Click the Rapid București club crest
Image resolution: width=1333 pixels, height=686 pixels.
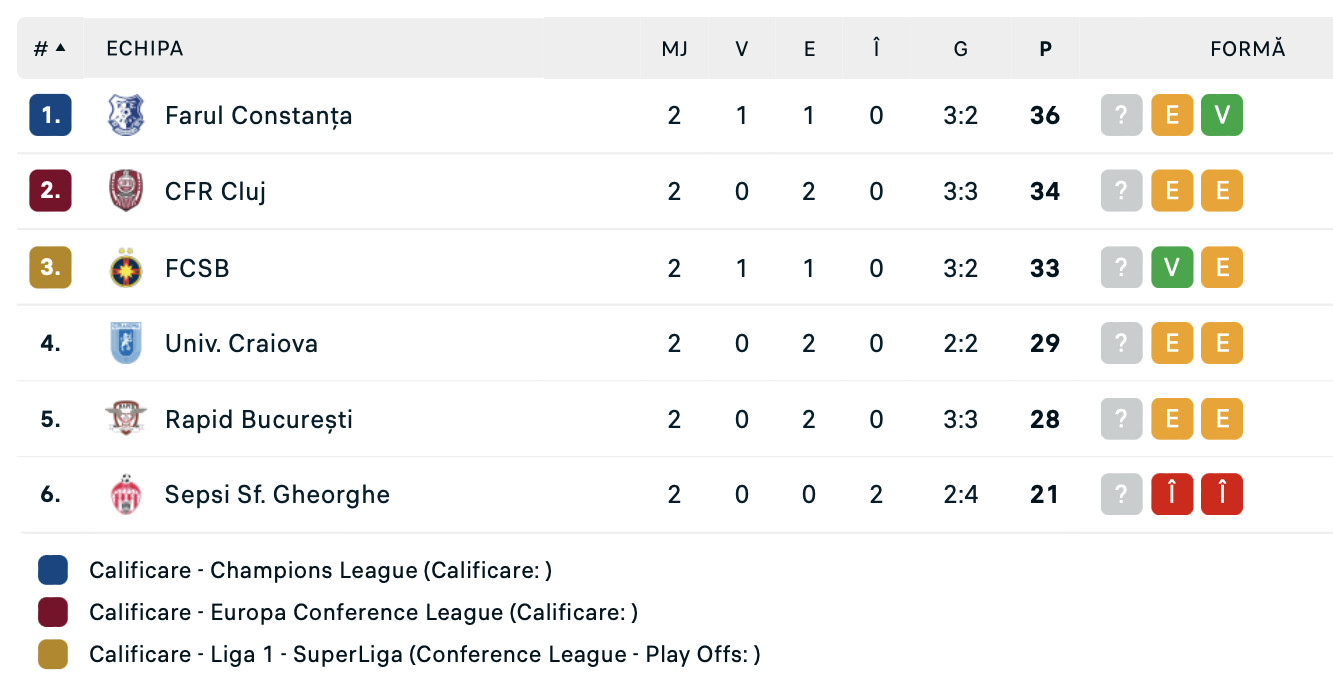click(126, 419)
